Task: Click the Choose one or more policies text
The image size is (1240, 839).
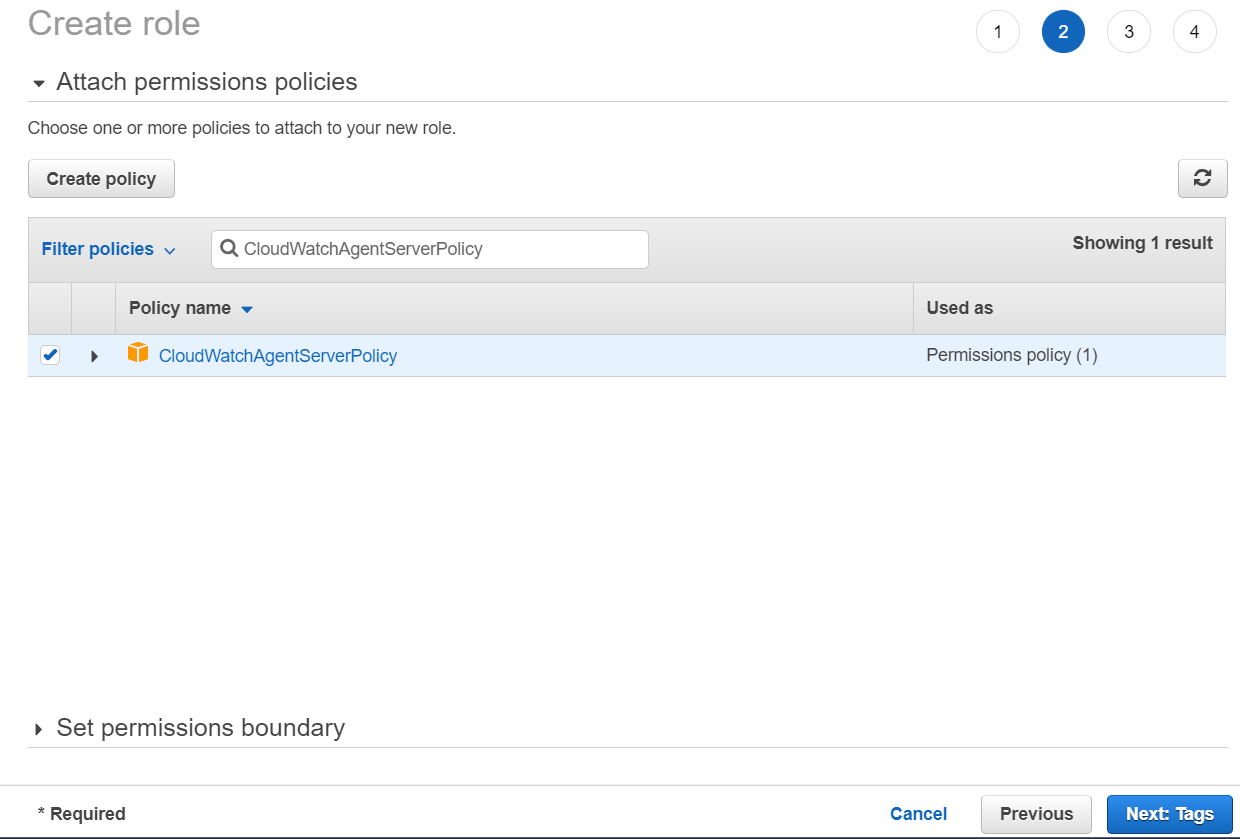Action: [x=242, y=128]
